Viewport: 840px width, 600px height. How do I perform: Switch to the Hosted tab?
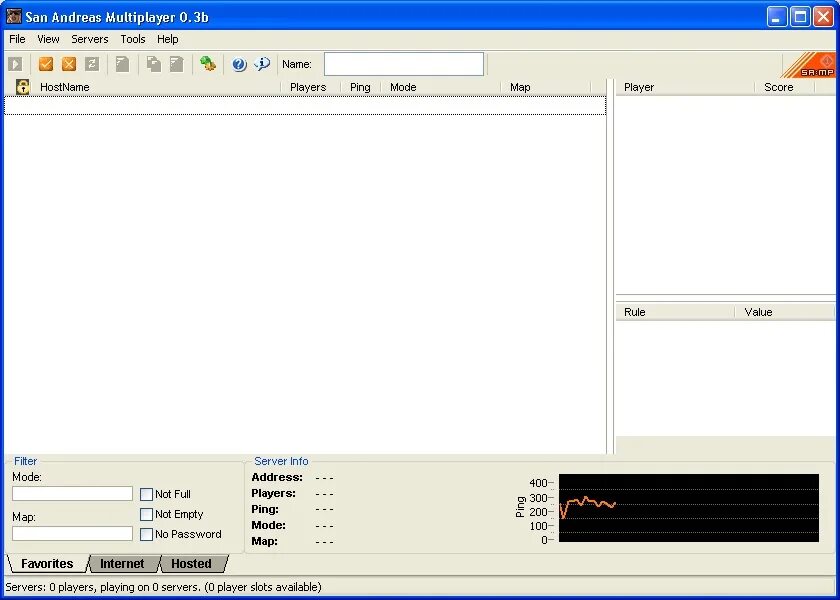click(191, 564)
